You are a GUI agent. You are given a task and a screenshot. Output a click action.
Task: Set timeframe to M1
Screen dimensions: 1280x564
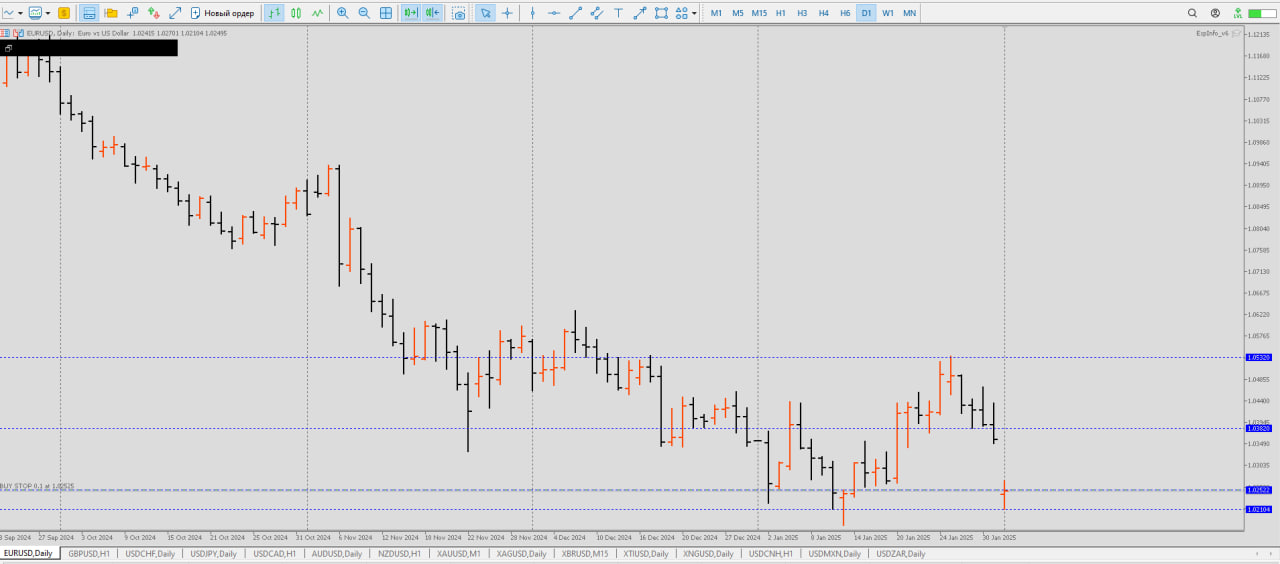pos(716,13)
